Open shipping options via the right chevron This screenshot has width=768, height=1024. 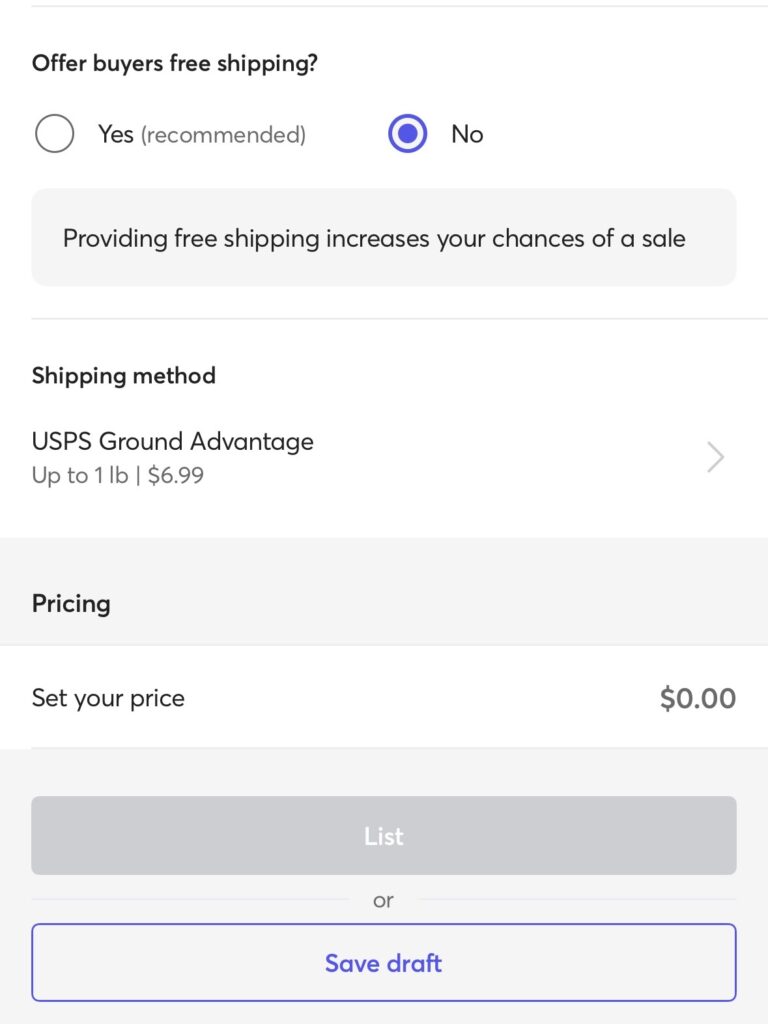(715, 458)
